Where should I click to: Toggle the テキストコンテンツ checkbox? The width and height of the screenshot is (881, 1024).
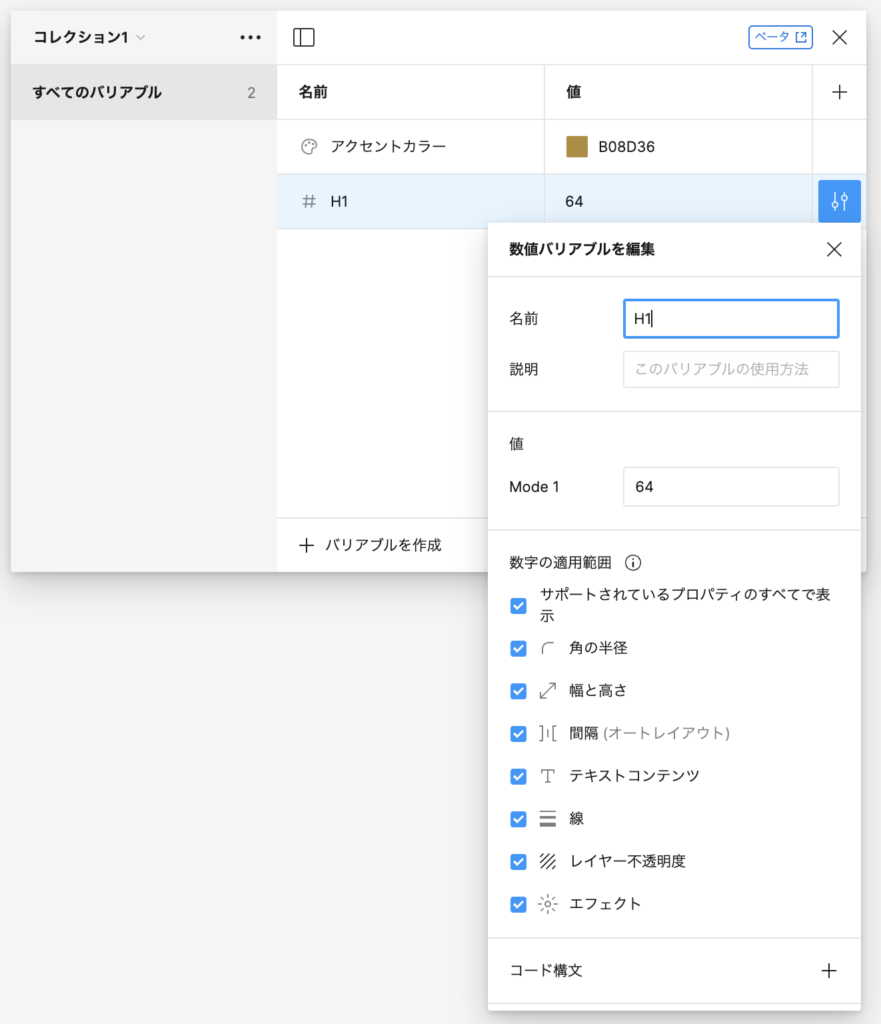pyautogui.click(x=518, y=776)
